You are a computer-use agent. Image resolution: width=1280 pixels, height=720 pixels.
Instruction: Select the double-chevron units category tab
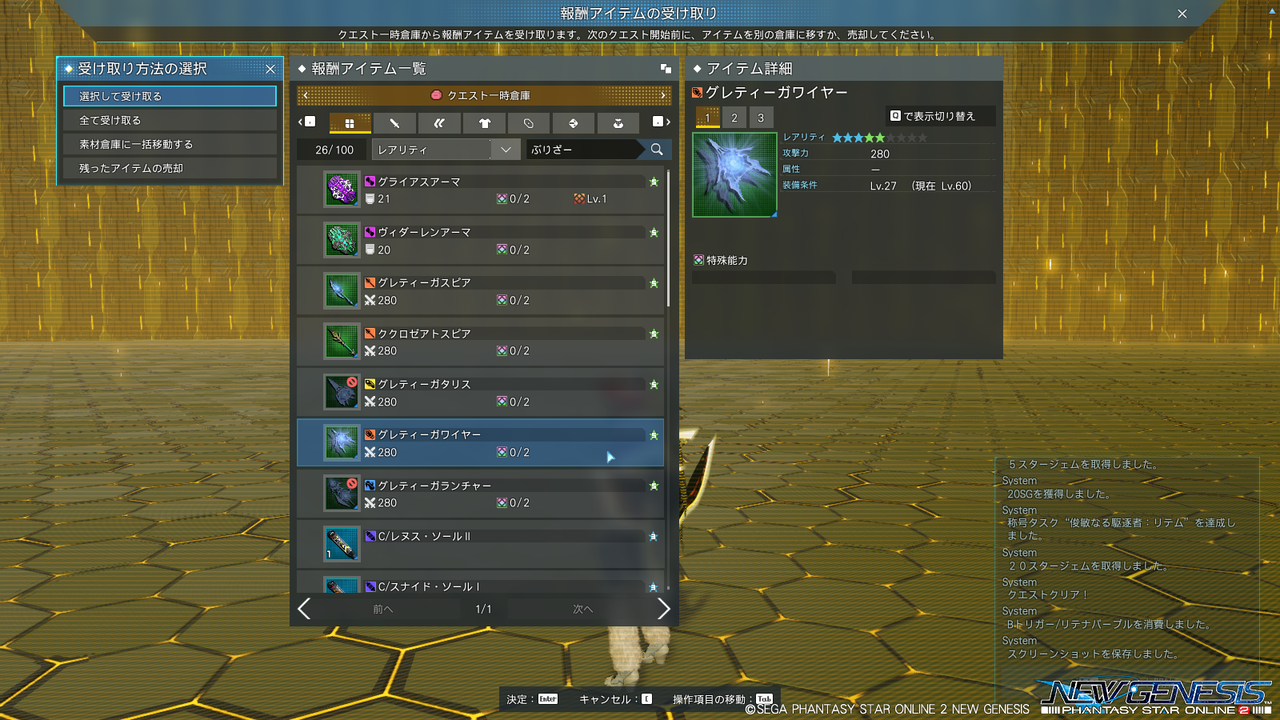(440, 123)
